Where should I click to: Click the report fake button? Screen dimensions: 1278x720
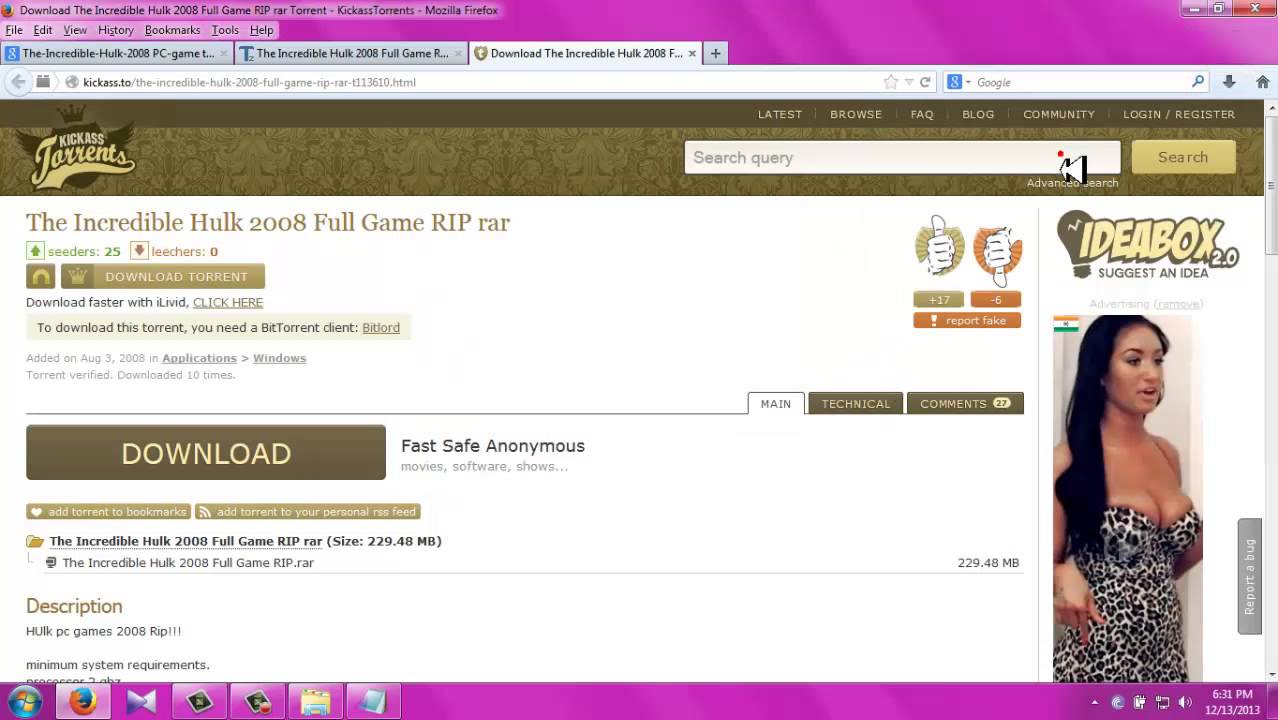coord(967,320)
